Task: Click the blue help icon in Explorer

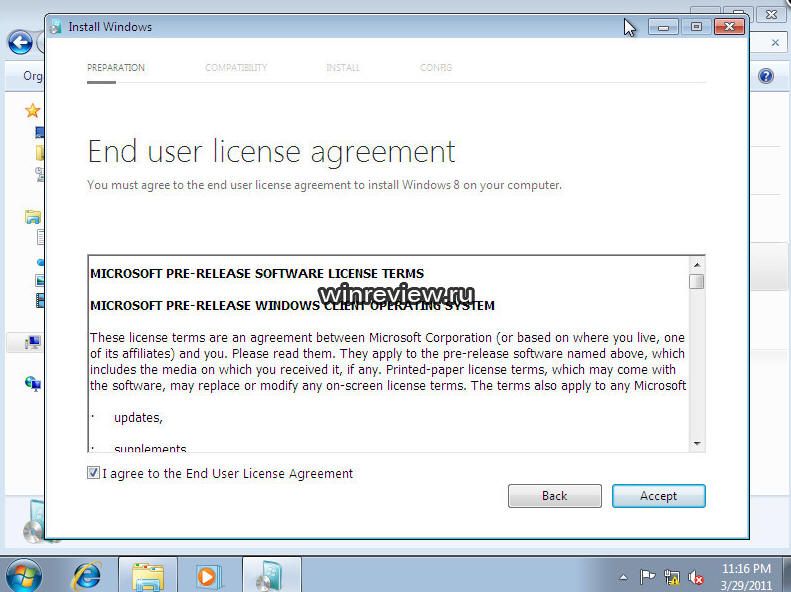Action: pyautogui.click(x=766, y=76)
